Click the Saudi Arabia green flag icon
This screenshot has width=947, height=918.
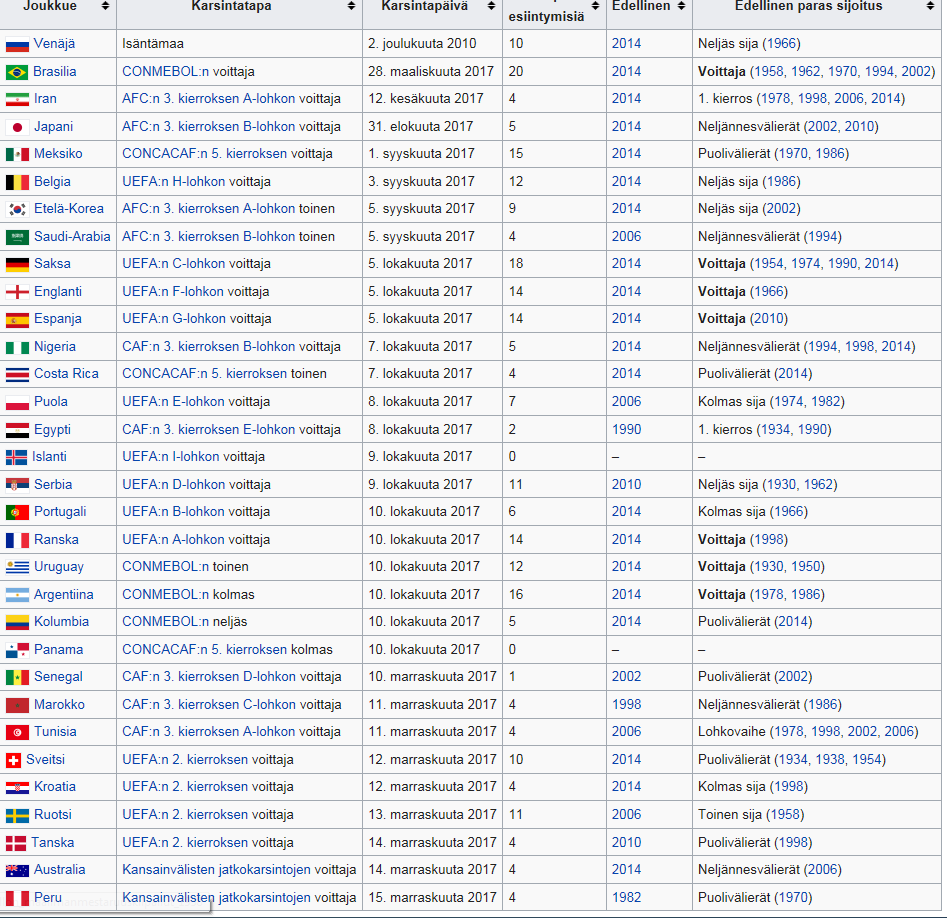click(17, 237)
